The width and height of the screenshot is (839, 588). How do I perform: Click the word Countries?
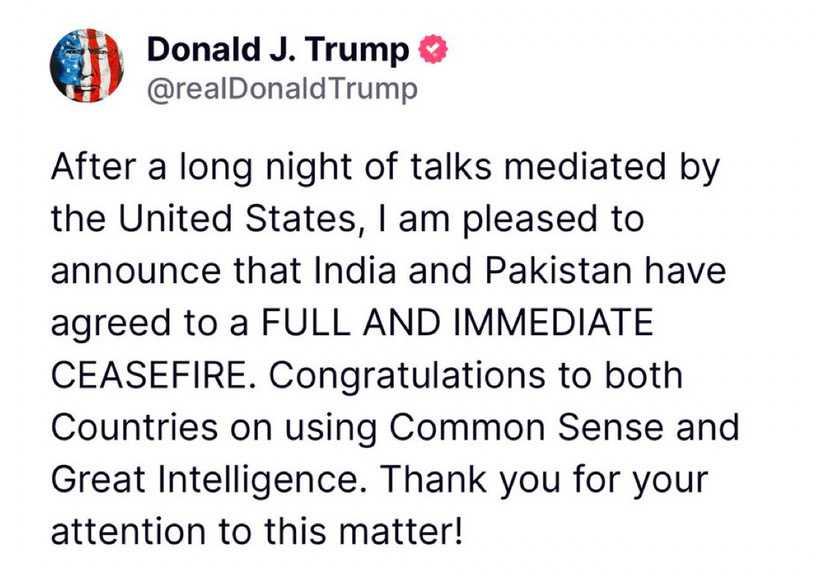[x=134, y=427]
